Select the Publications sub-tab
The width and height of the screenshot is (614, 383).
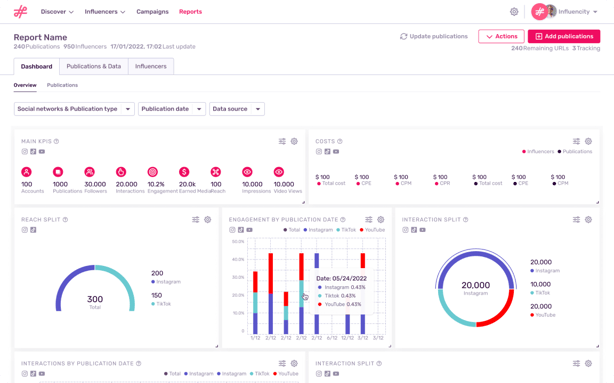pyautogui.click(x=62, y=85)
